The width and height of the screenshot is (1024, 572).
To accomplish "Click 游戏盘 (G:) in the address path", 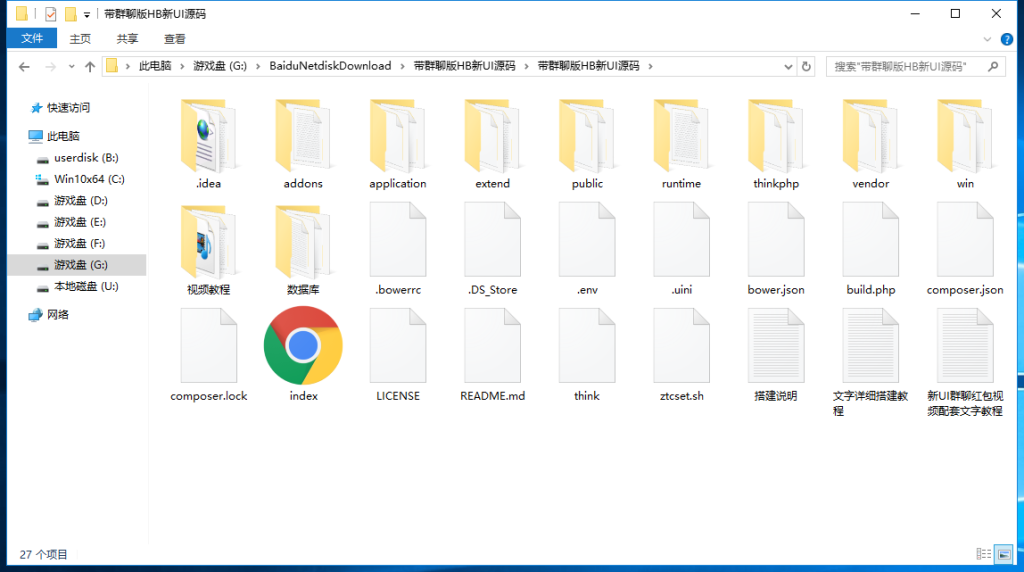I will pyautogui.click(x=220, y=66).
